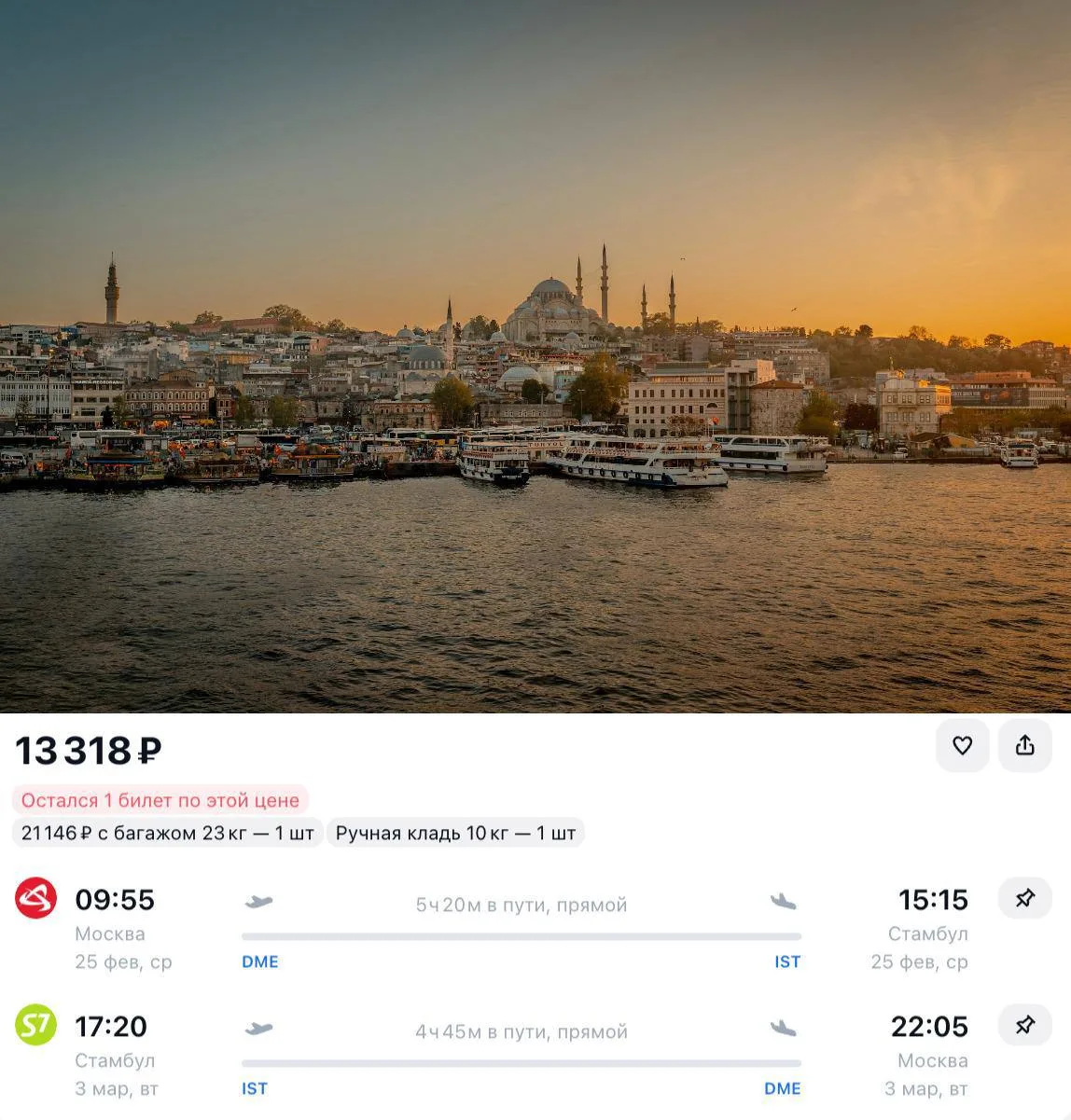The height and width of the screenshot is (1120, 1071).
Task: Click the red airline logo icon
Action: 36,899
